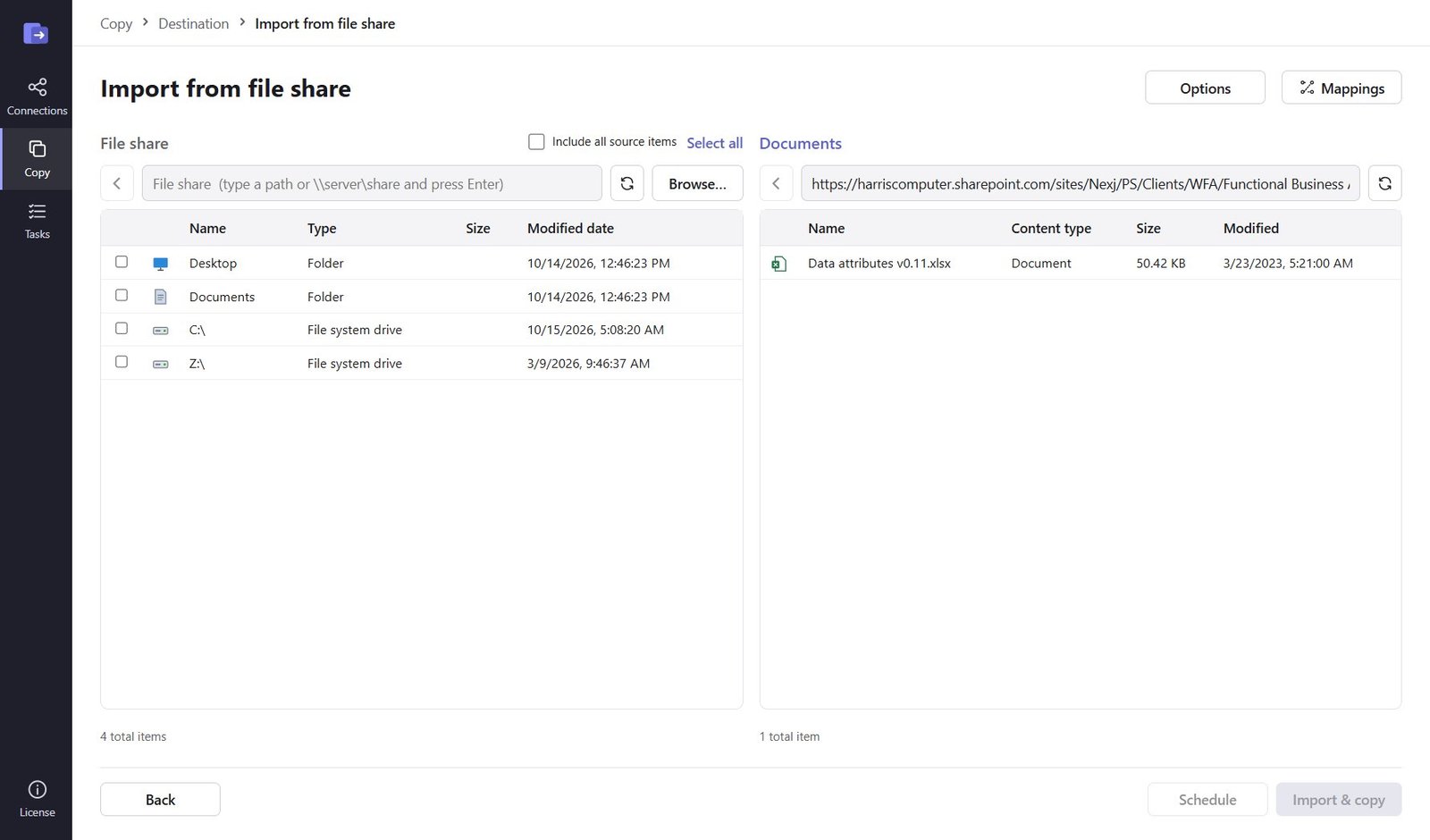Open the Documents library heading link
The height and width of the screenshot is (840, 1430).
pyautogui.click(x=801, y=143)
